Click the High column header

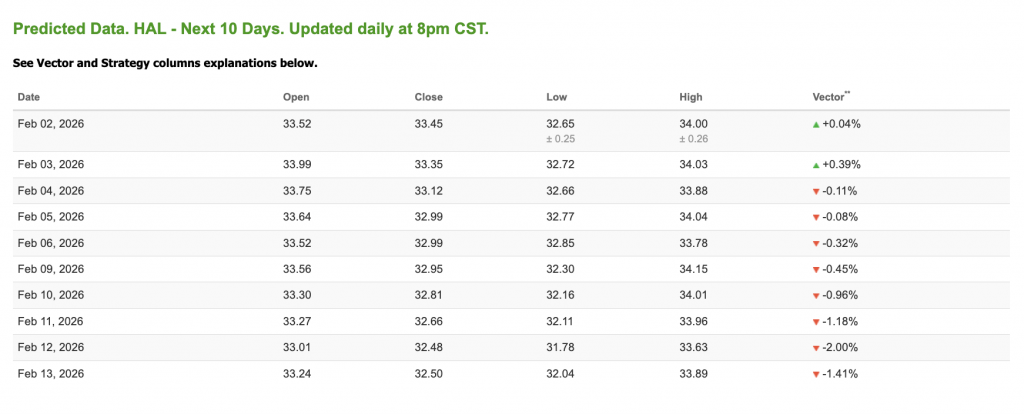[x=690, y=97]
